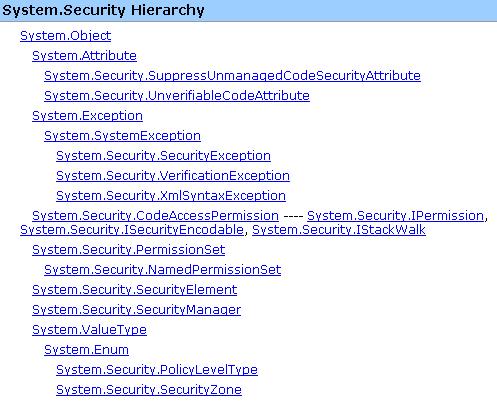Click System.Security.XmlSyntaxException link
The width and height of the screenshot is (497, 407).
coord(171,196)
